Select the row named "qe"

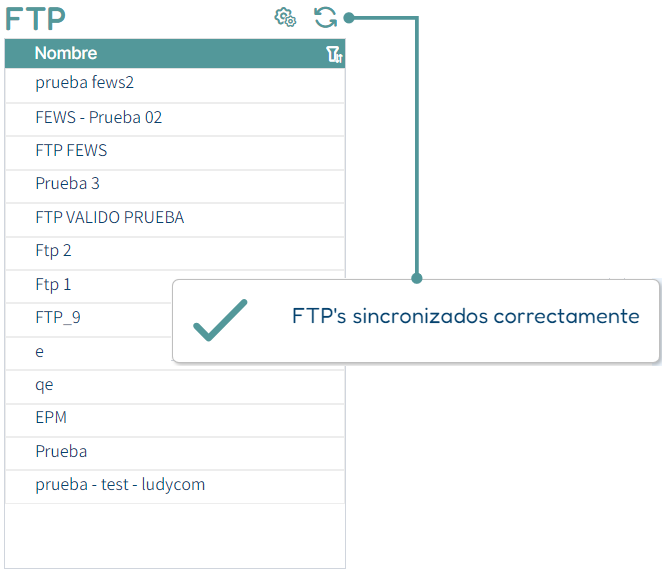[x=175, y=387]
